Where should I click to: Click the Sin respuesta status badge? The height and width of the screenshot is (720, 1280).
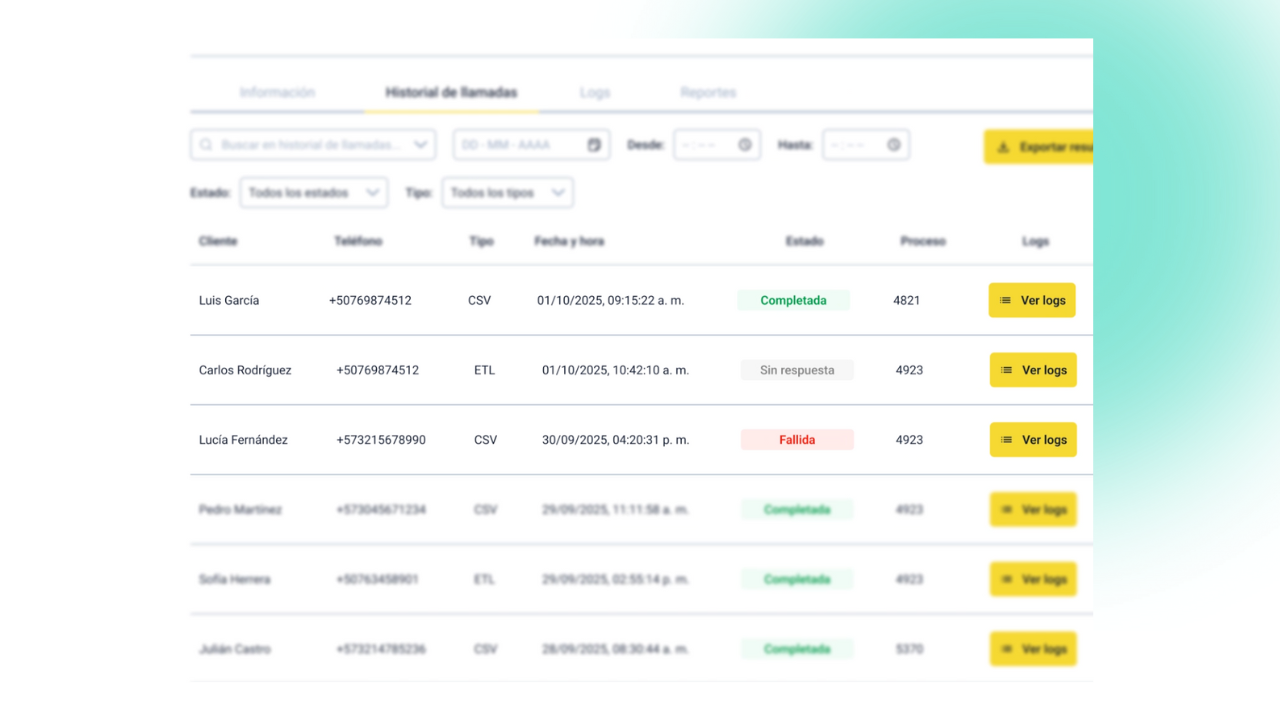point(797,370)
